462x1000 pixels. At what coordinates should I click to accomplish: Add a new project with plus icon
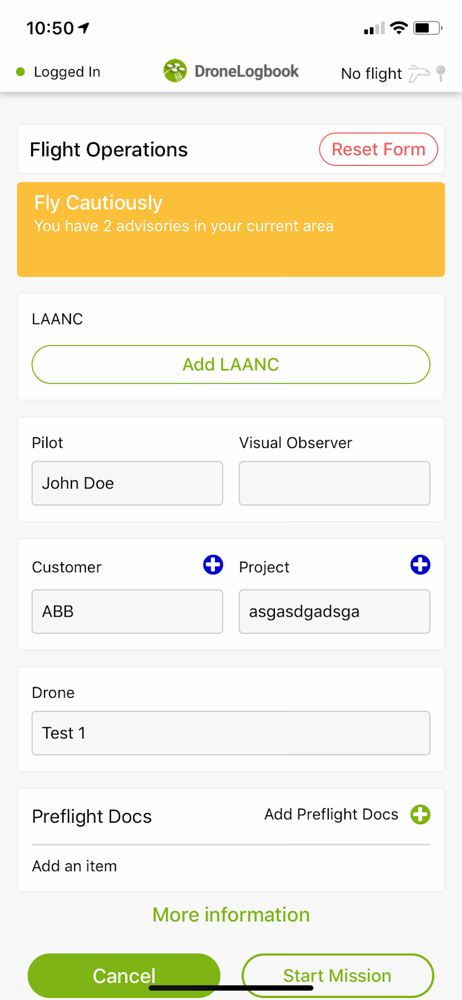[x=420, y=565]
